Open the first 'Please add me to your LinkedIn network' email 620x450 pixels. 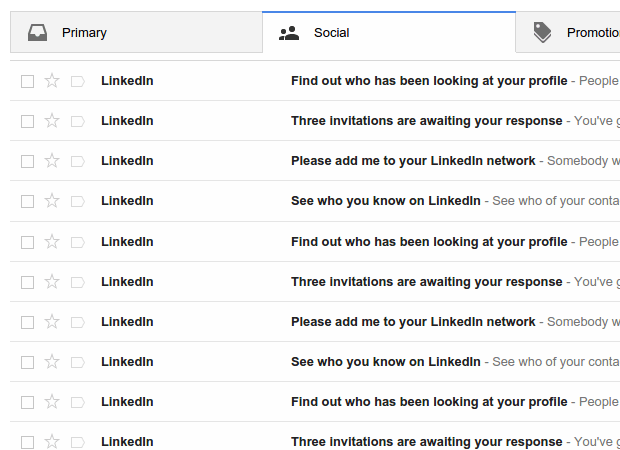[413, 161]
